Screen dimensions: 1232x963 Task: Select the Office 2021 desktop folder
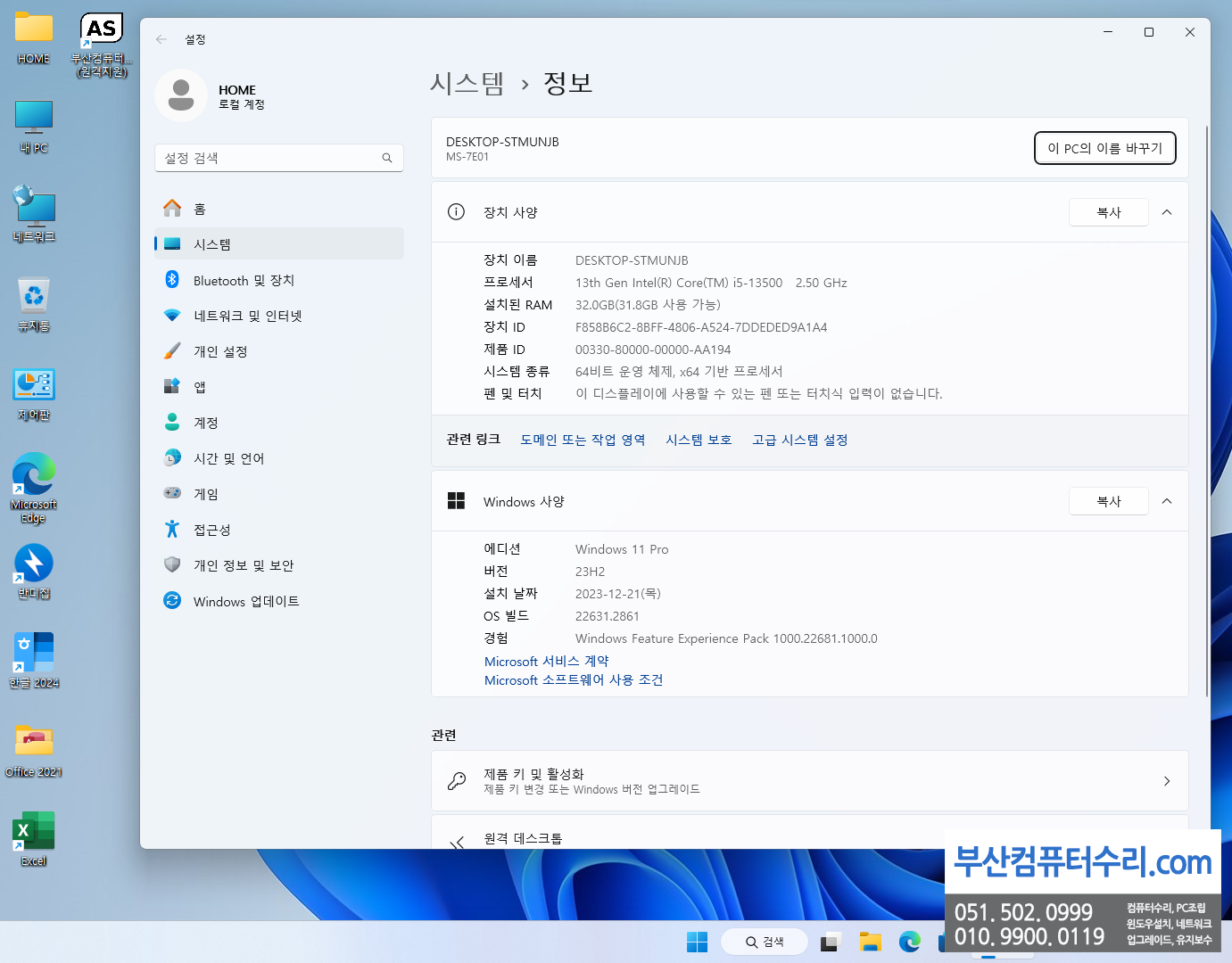pos(34,750)
